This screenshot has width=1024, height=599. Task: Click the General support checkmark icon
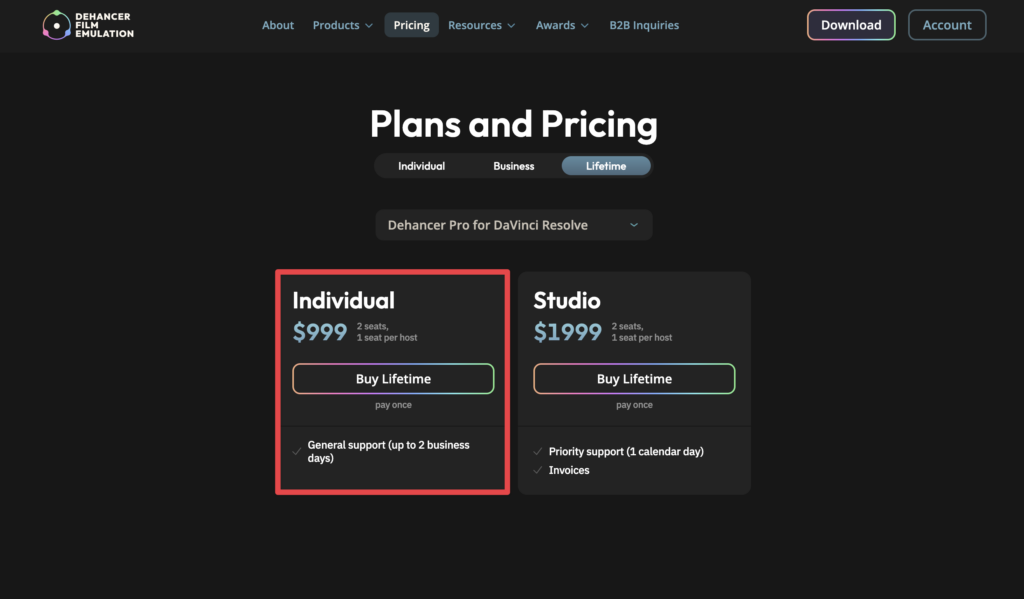click(x=297, y=451)
